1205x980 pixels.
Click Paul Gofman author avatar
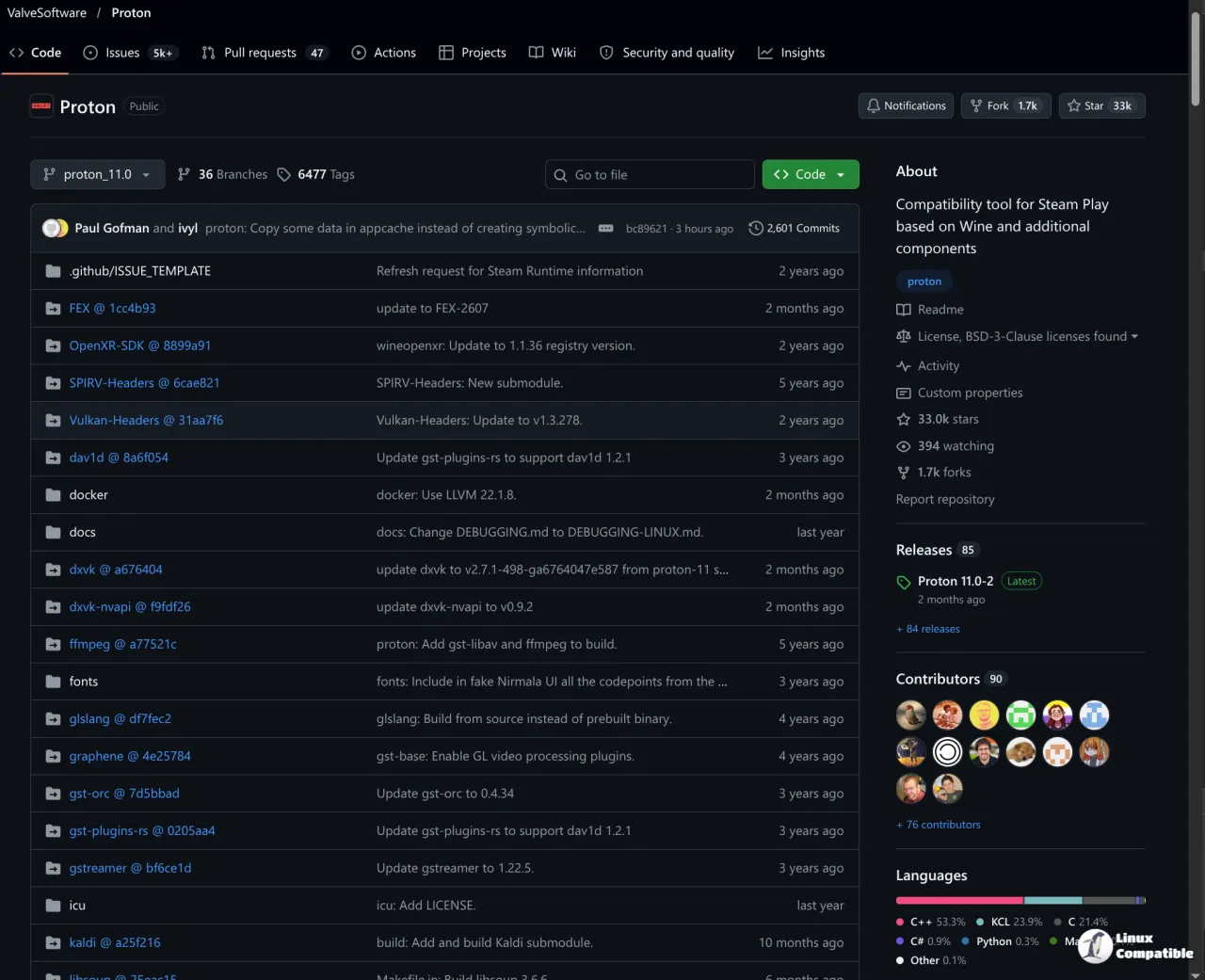[x=51, y=228]
